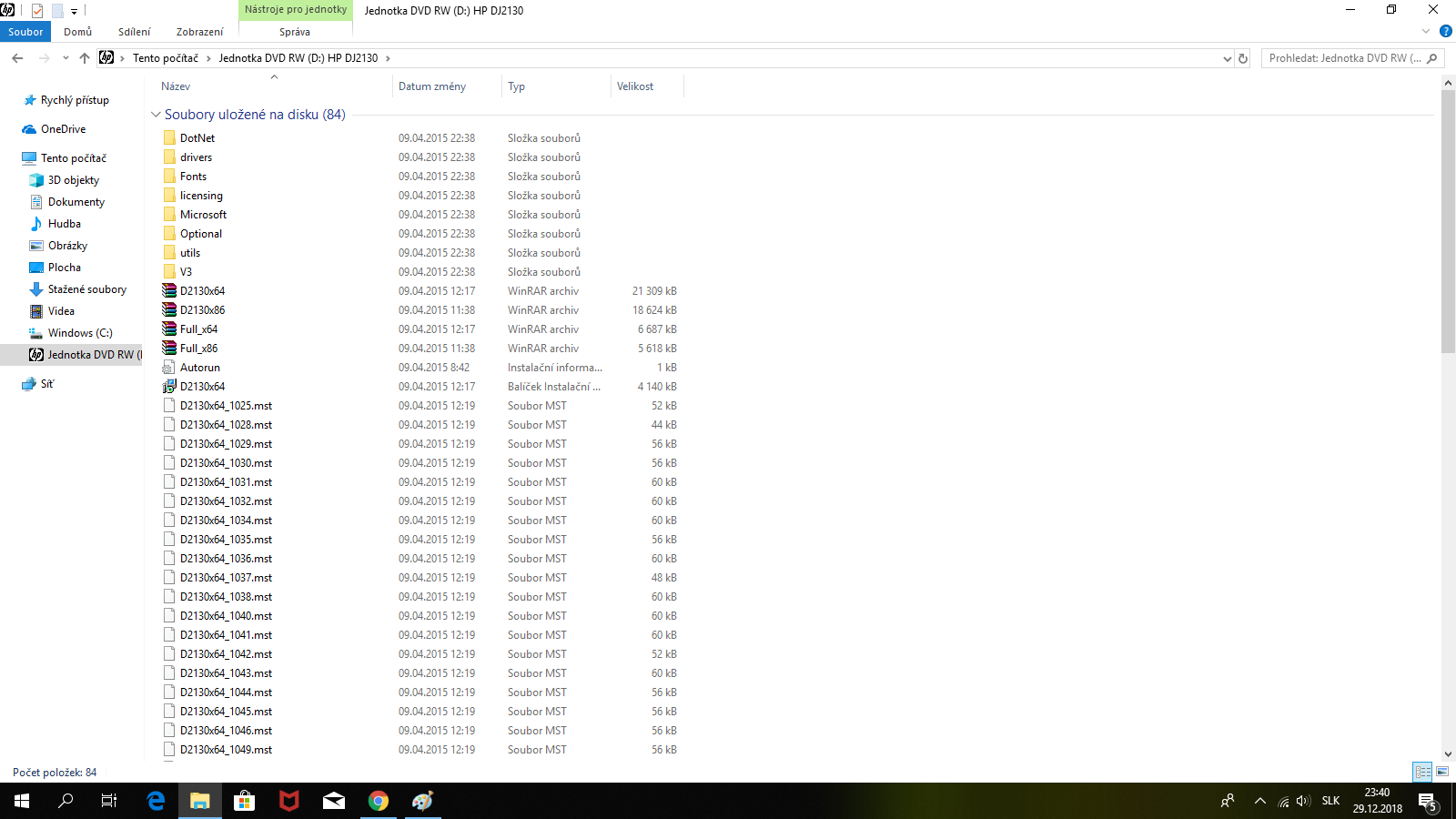Open Microsoft Store from the taskbar
The image size is (1456, 819).
pos(244,801)
